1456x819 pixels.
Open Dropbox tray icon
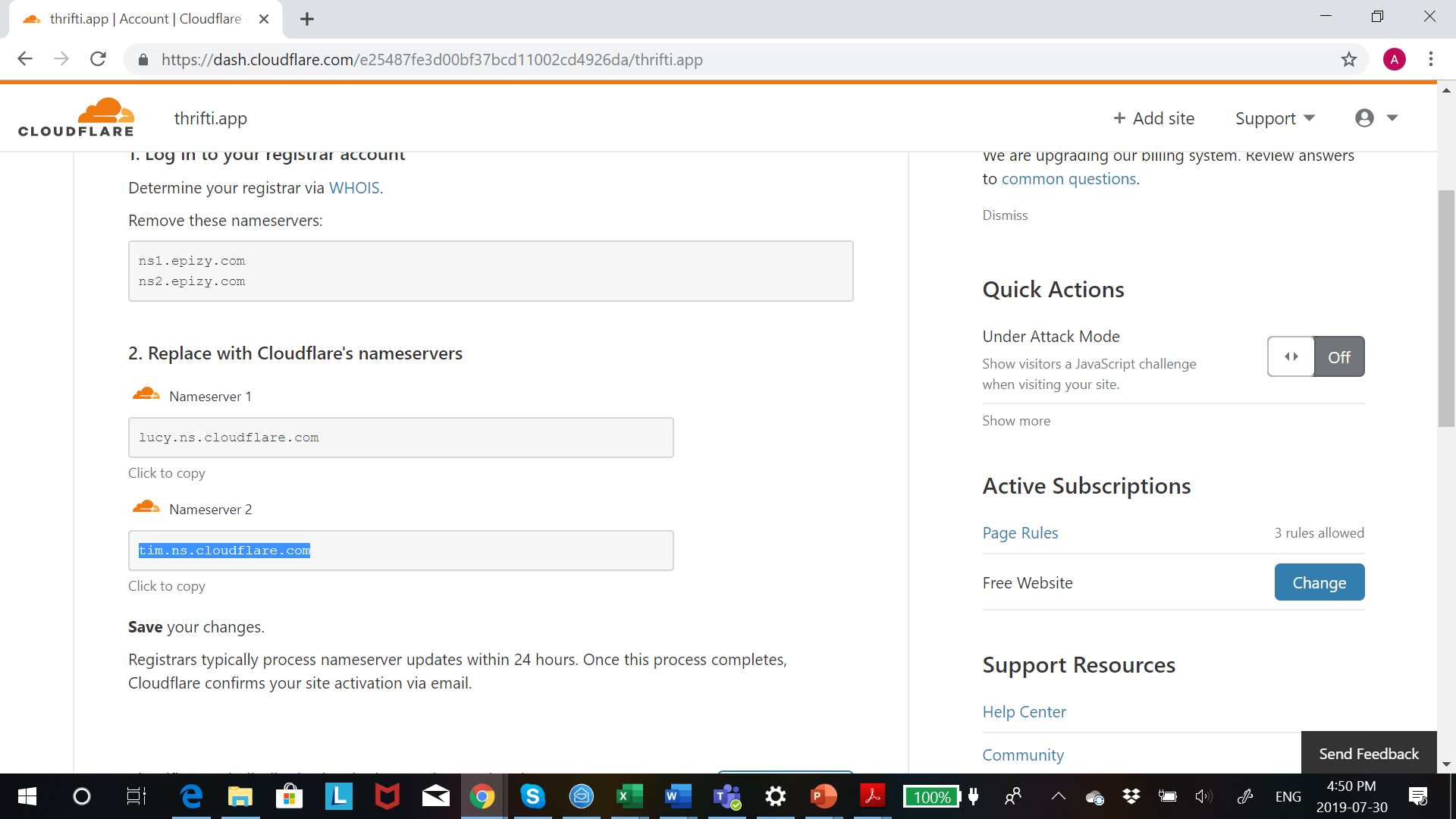(1131, 796)
